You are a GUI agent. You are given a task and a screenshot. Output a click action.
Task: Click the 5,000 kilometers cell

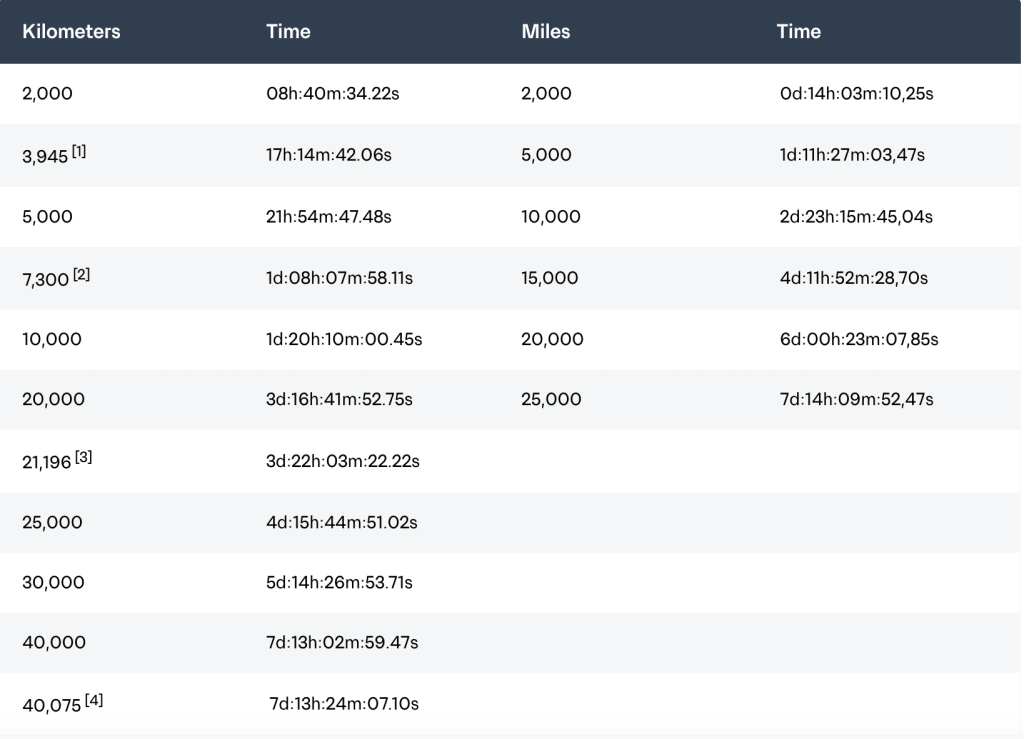tap(47, 216)
